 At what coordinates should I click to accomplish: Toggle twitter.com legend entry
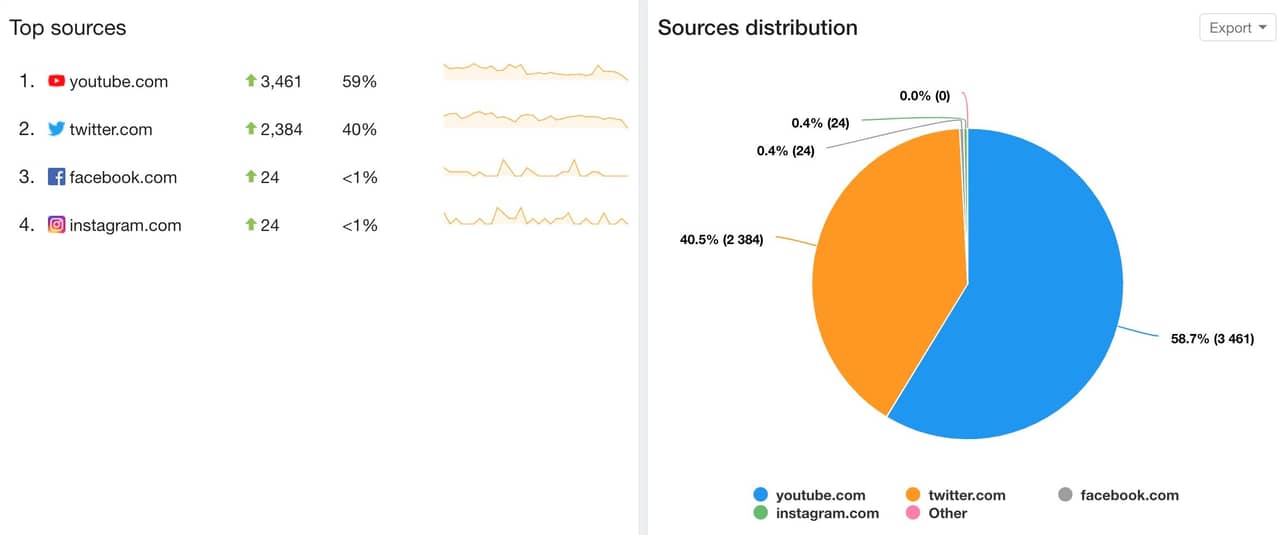coord(955,495)
